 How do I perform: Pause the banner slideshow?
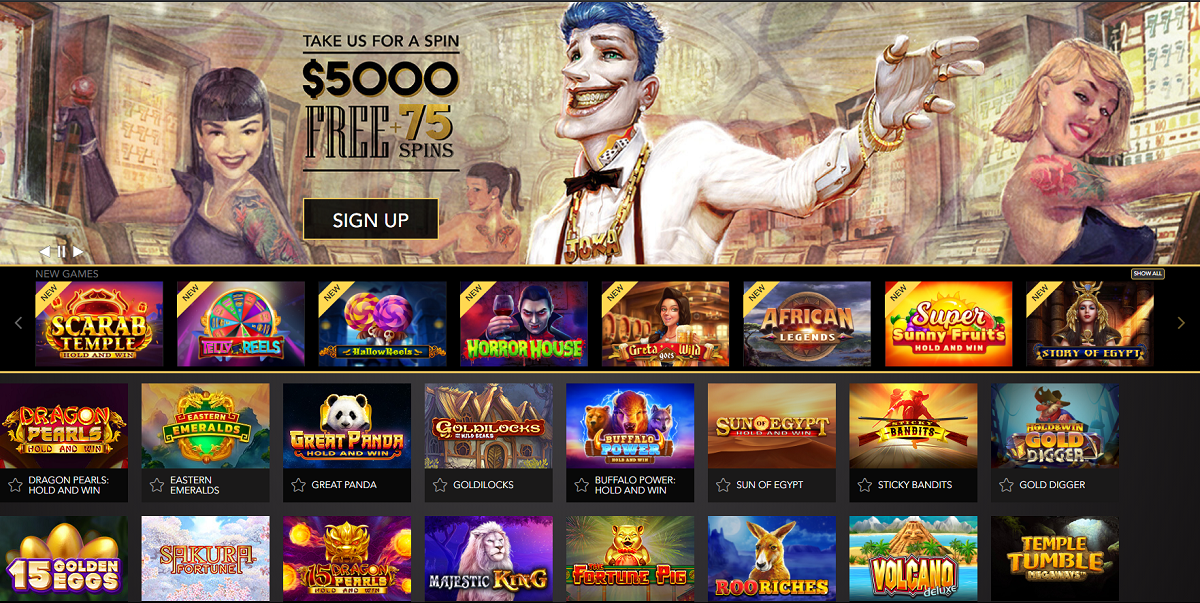tap(61, 252)
